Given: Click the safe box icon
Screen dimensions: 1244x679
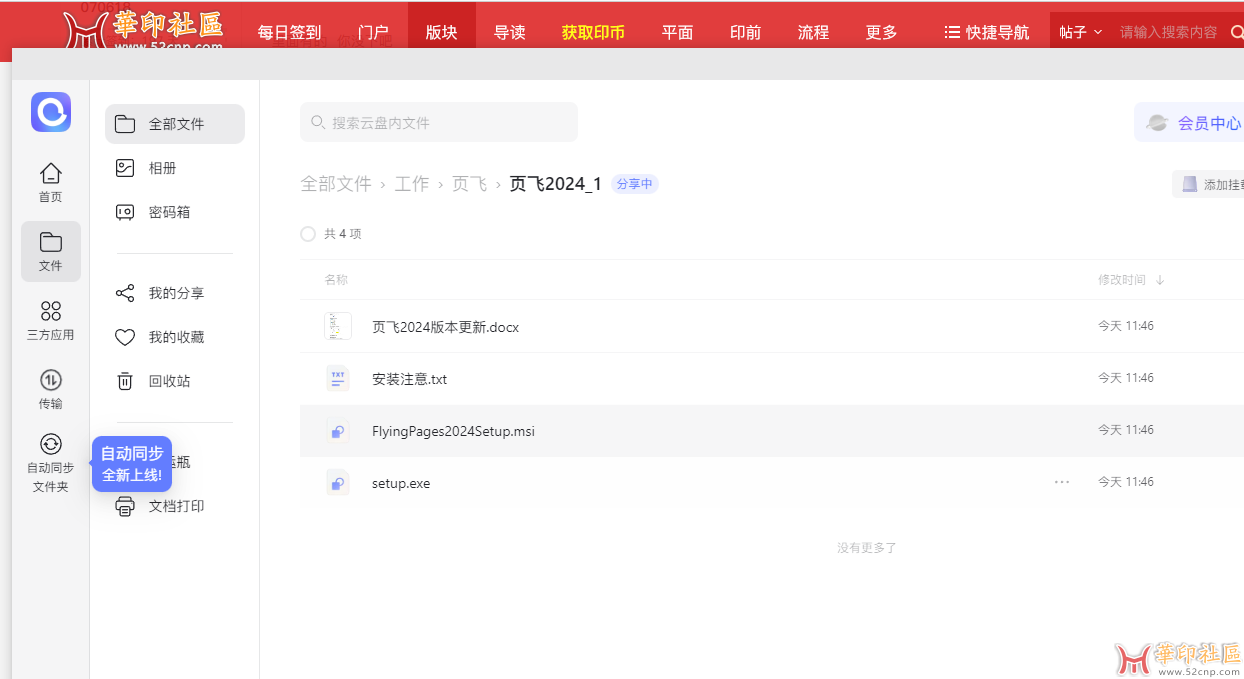Looking at the screenshot, I should pyautogui.click(x=125, y=212).
